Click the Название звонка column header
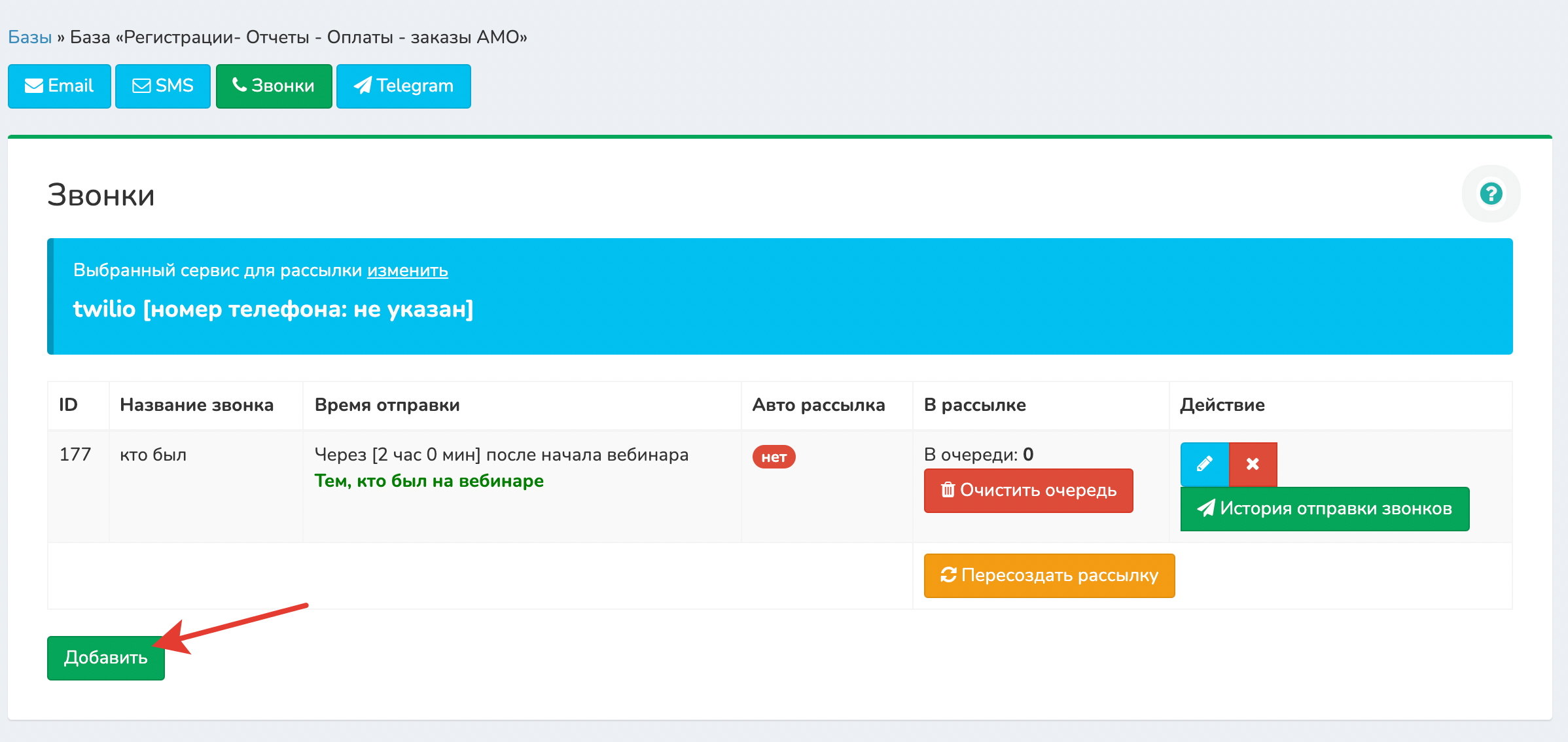1568x742 pixels. (196, 405)
